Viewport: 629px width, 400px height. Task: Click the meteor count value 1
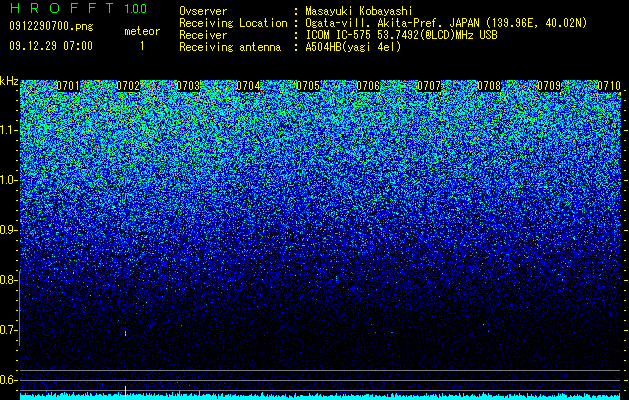click(x=142, y=46)
